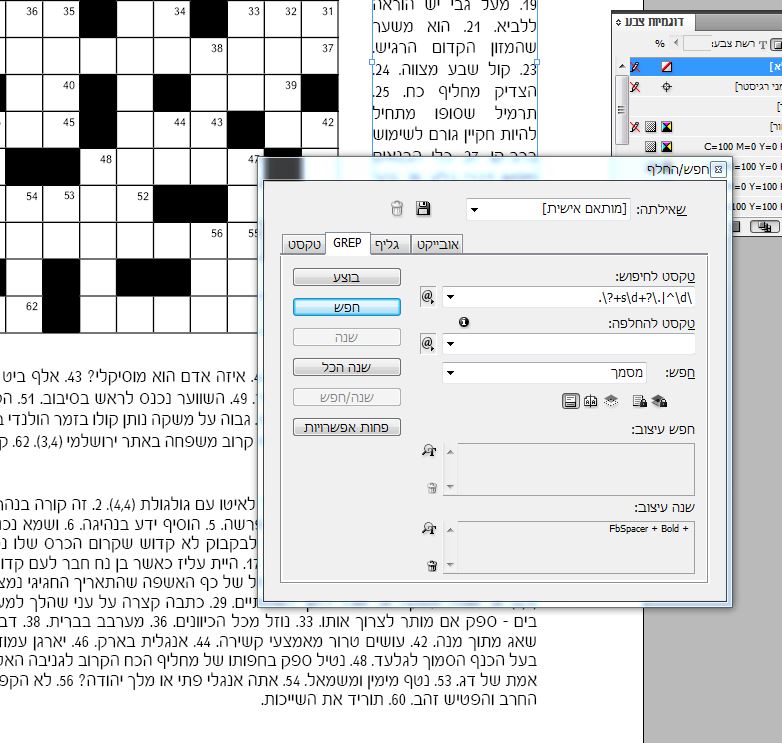Click the info icon above the replacement text field
The image size is (782, 743).
[x=464, y=322]
